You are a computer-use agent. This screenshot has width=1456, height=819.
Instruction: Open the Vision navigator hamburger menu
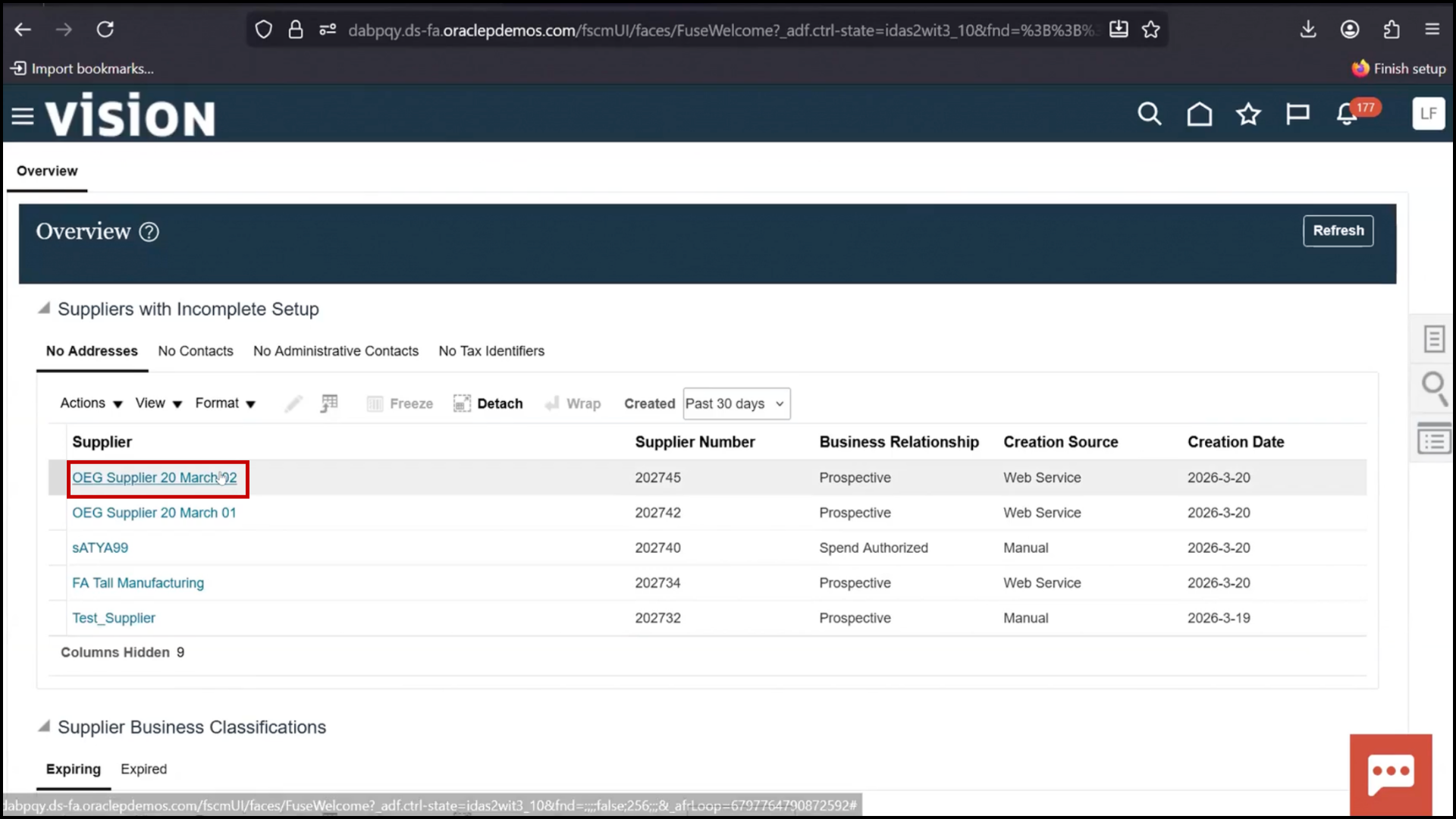23,116
